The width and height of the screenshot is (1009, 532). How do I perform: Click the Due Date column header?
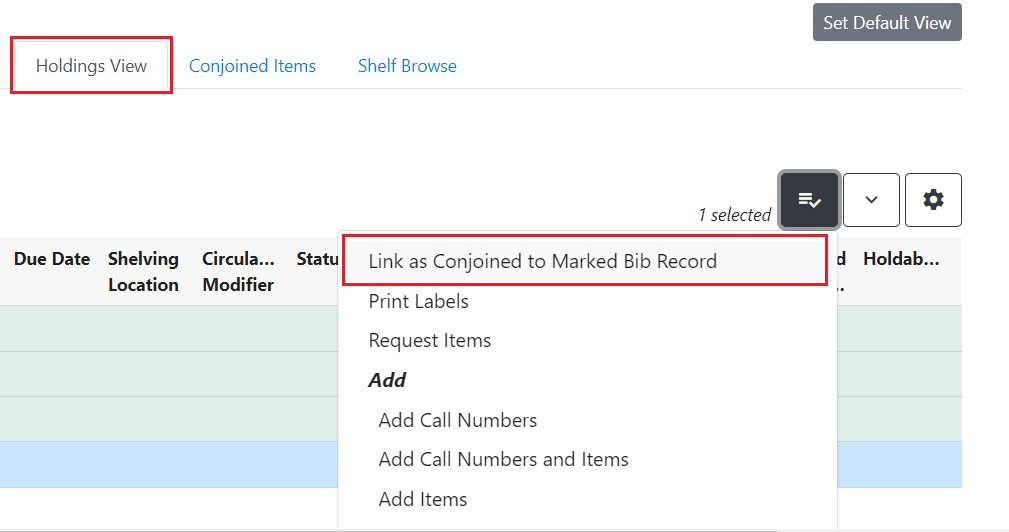point(52,259)
